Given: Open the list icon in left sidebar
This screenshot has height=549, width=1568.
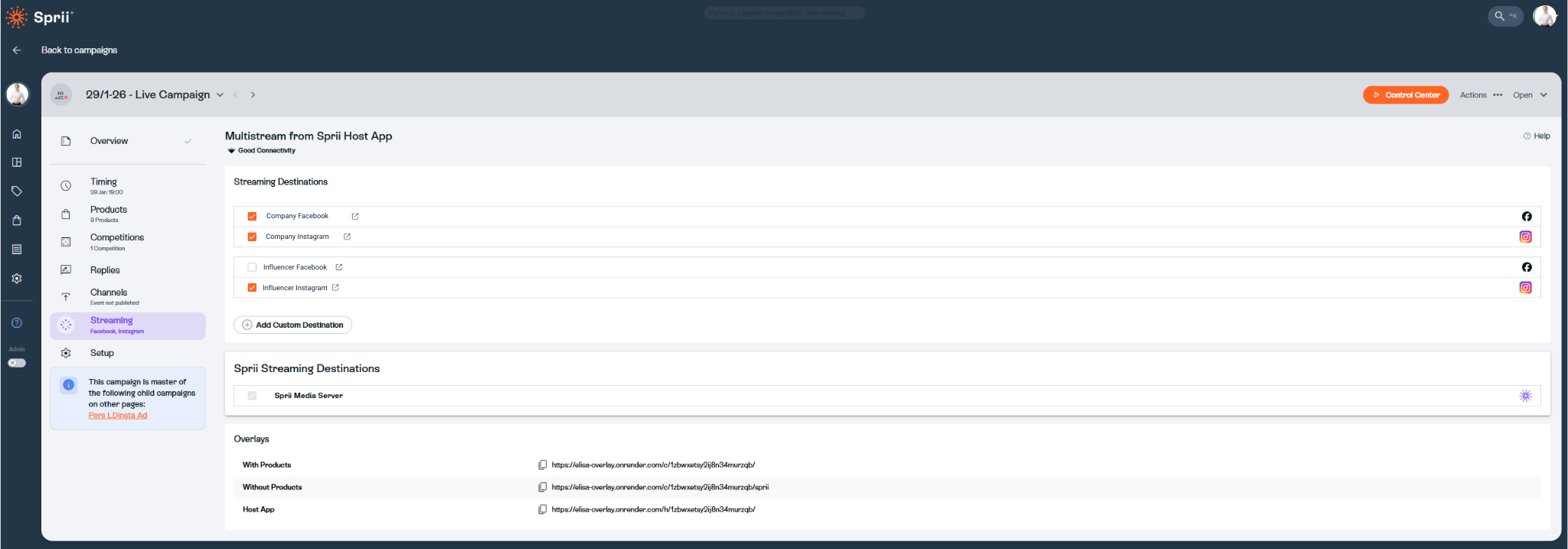Looking at the screenshot, I should 17,250.
